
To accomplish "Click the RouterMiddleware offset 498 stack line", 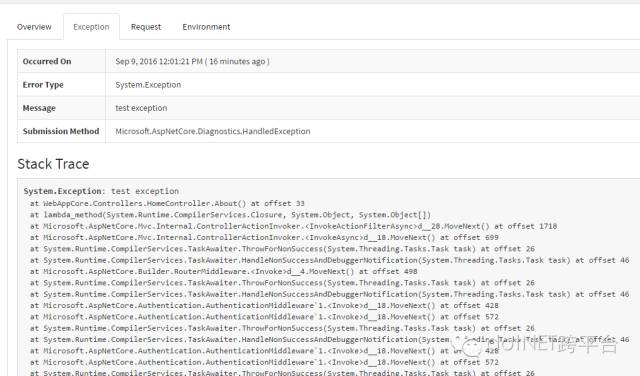I will 224,271.
